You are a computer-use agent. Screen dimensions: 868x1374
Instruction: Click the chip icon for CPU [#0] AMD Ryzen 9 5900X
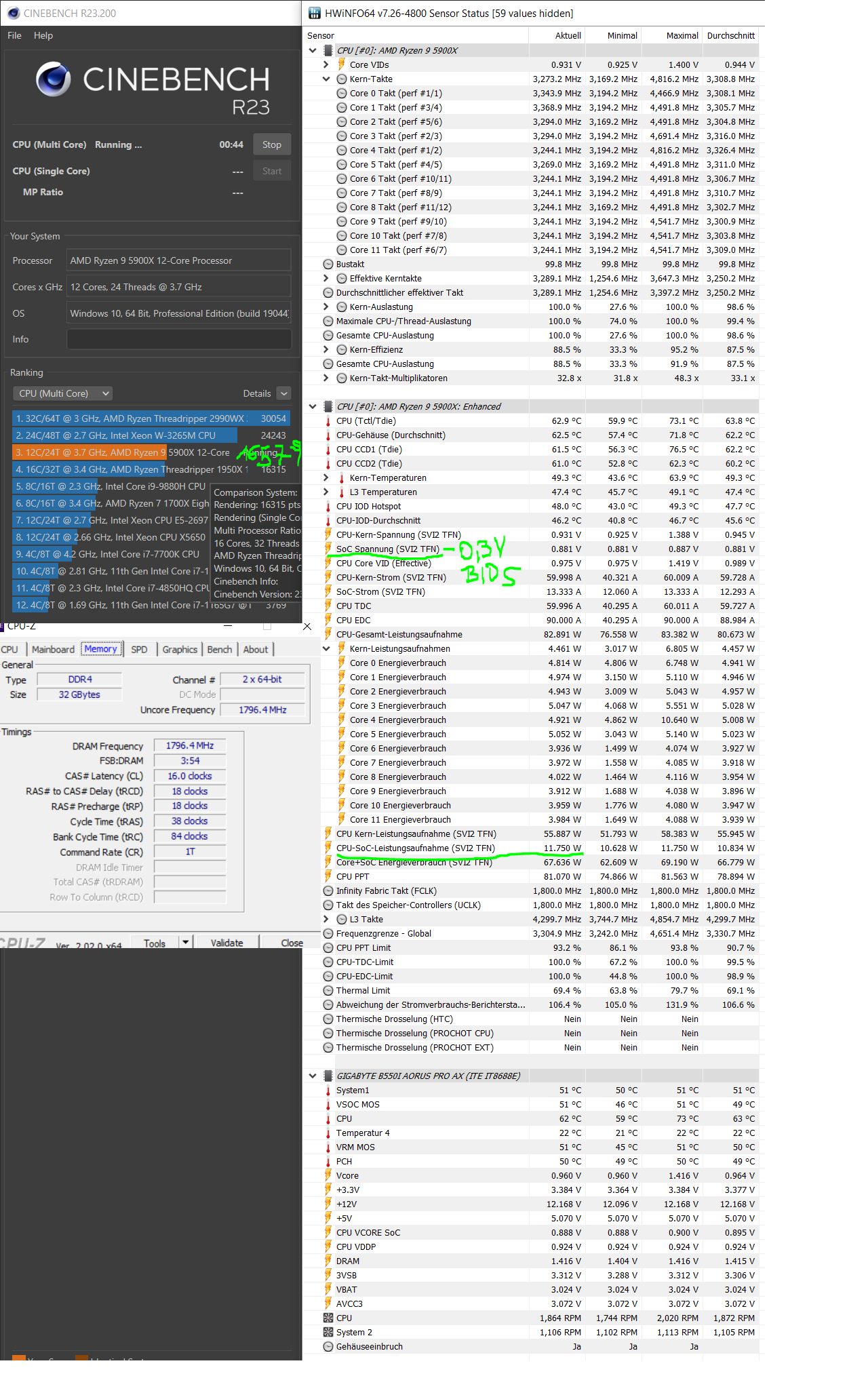point(328,50)
